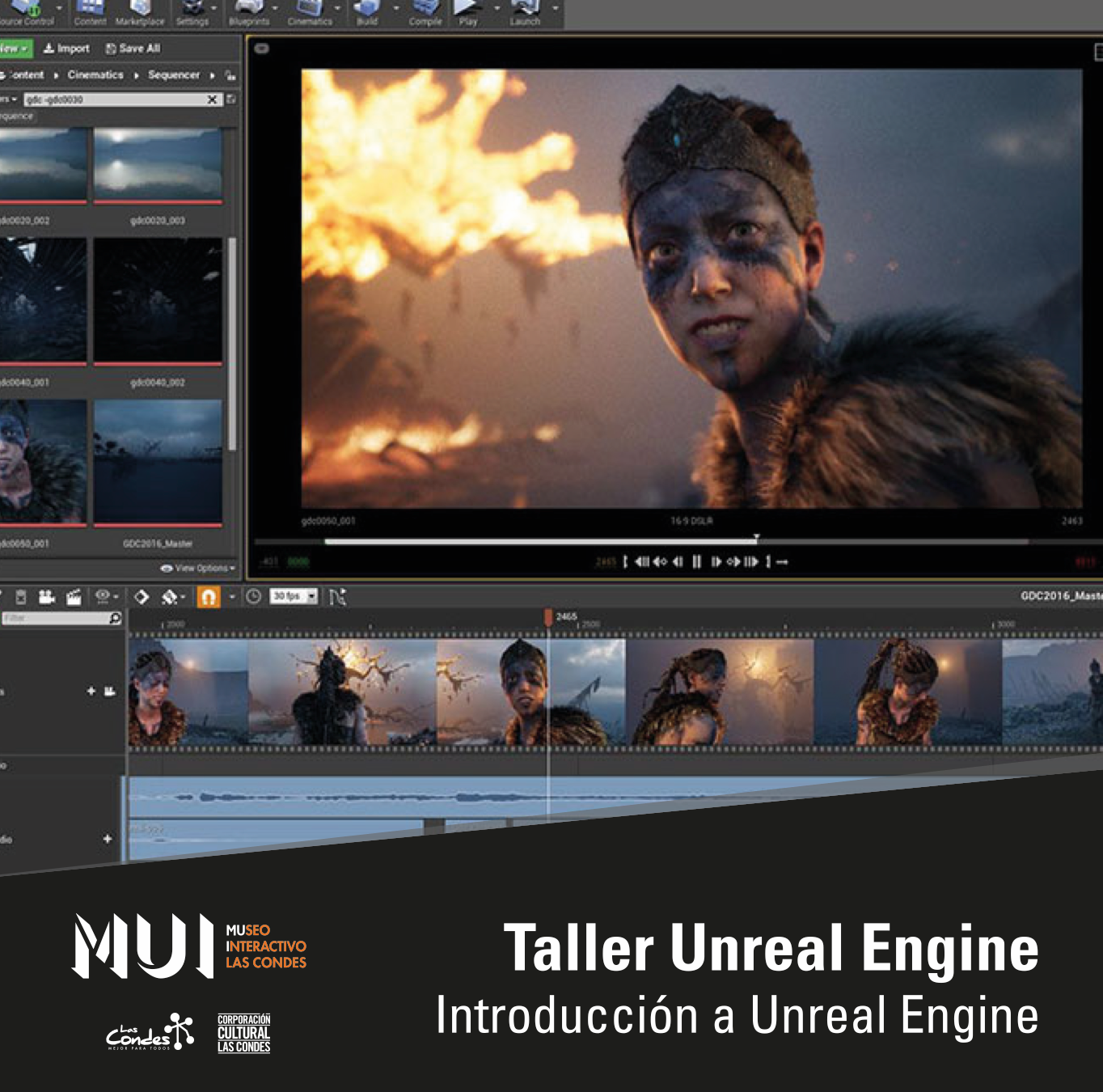Click the Play toolbar button
Screen dimensions: 1103x1092
467,13
